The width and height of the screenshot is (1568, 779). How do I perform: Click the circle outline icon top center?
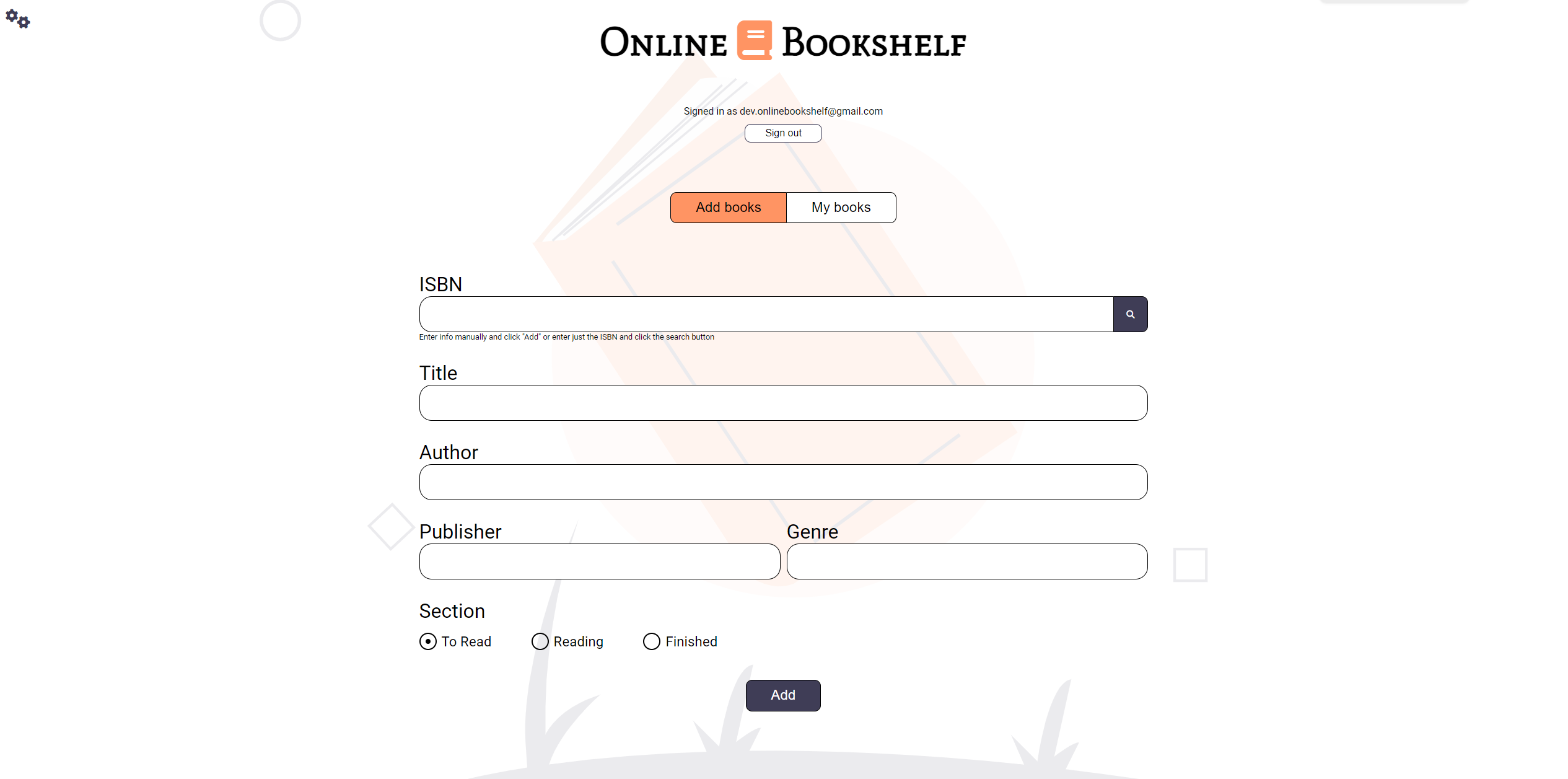point(280,20)
